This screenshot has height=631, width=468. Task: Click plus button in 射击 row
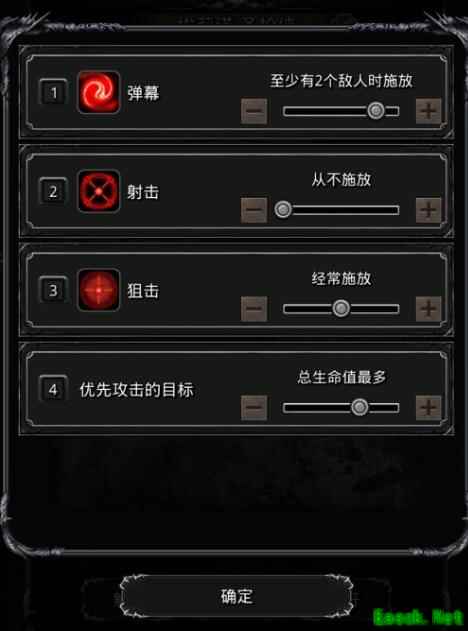click(429, 210)
